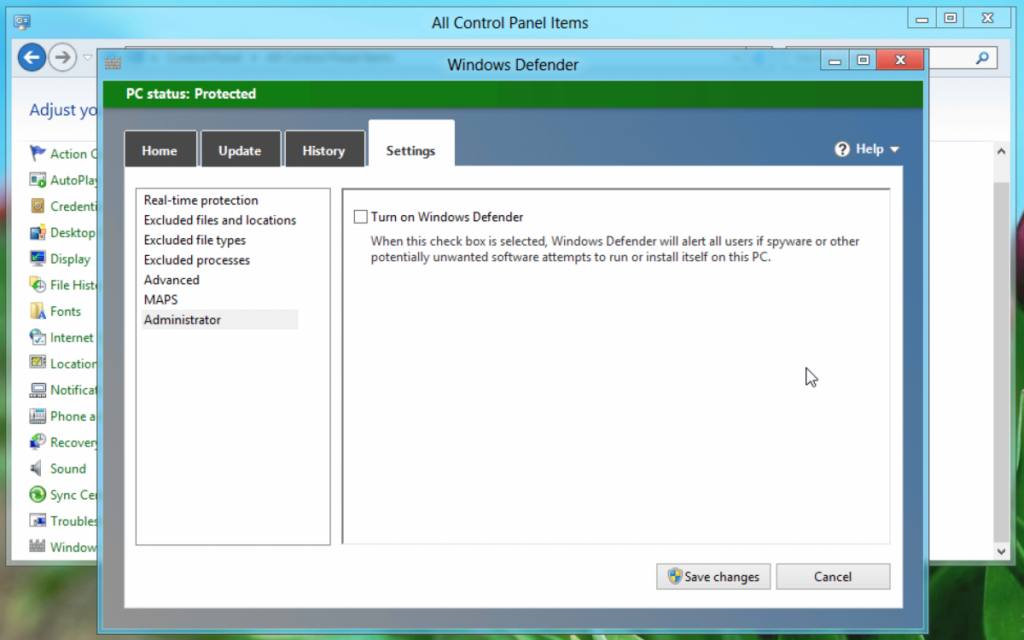Enable the Turn on Windows Defender checkbox

pos(361,217)
